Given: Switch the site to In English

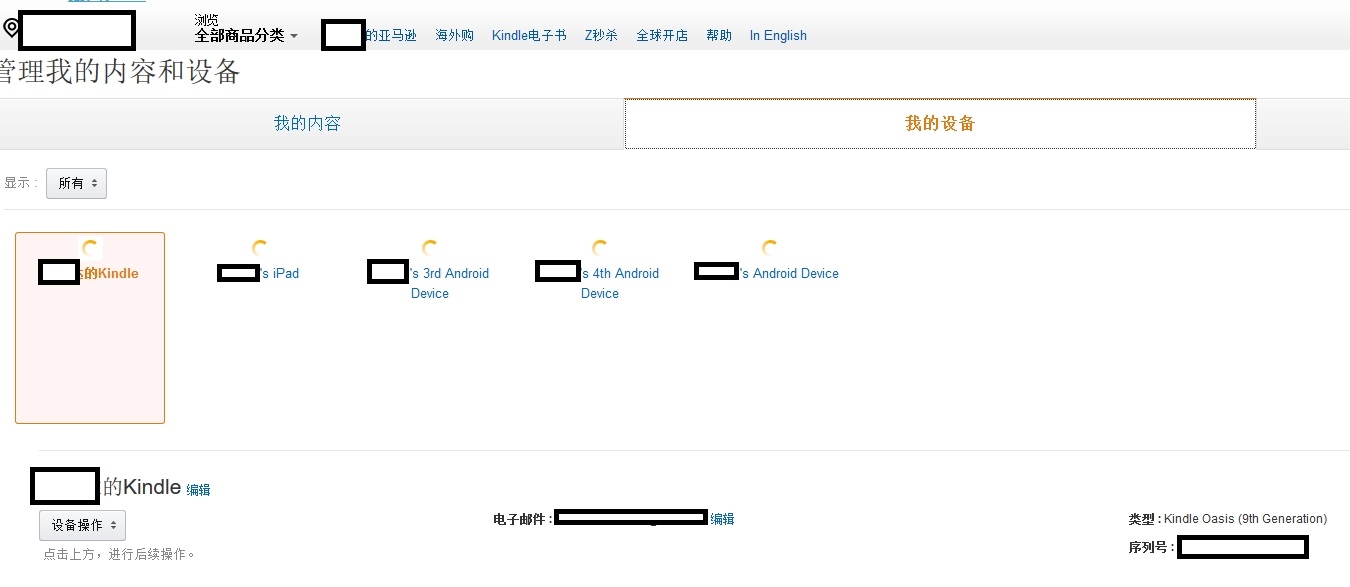Looking at the screenshot, I should click(778, 35).
